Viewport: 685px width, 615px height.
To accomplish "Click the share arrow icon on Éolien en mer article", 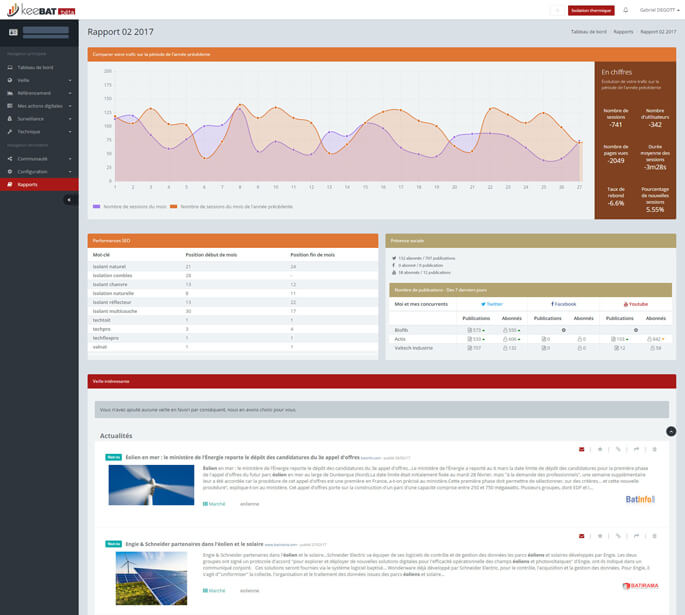I will click(636, 449).
